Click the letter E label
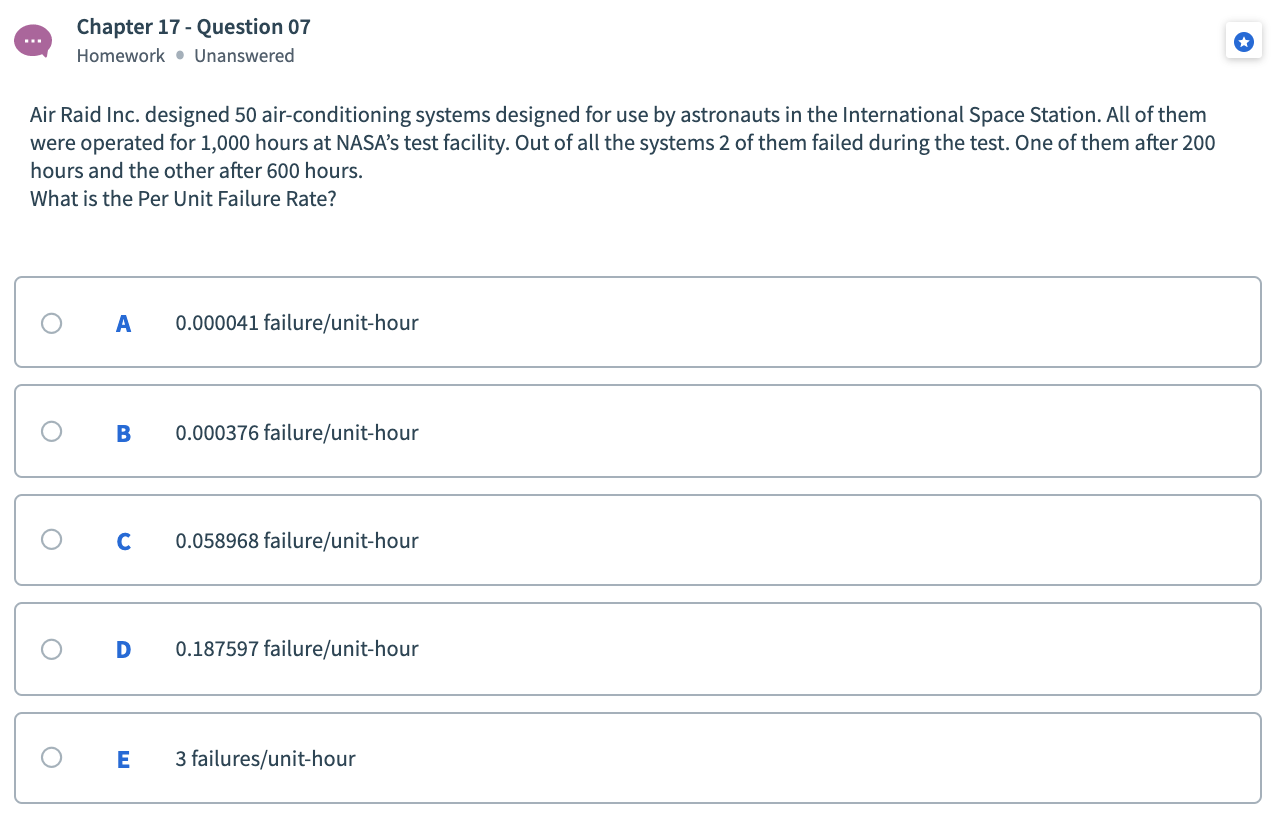The height and width of the screenshot is (822, 1272). tap(123, 757)
